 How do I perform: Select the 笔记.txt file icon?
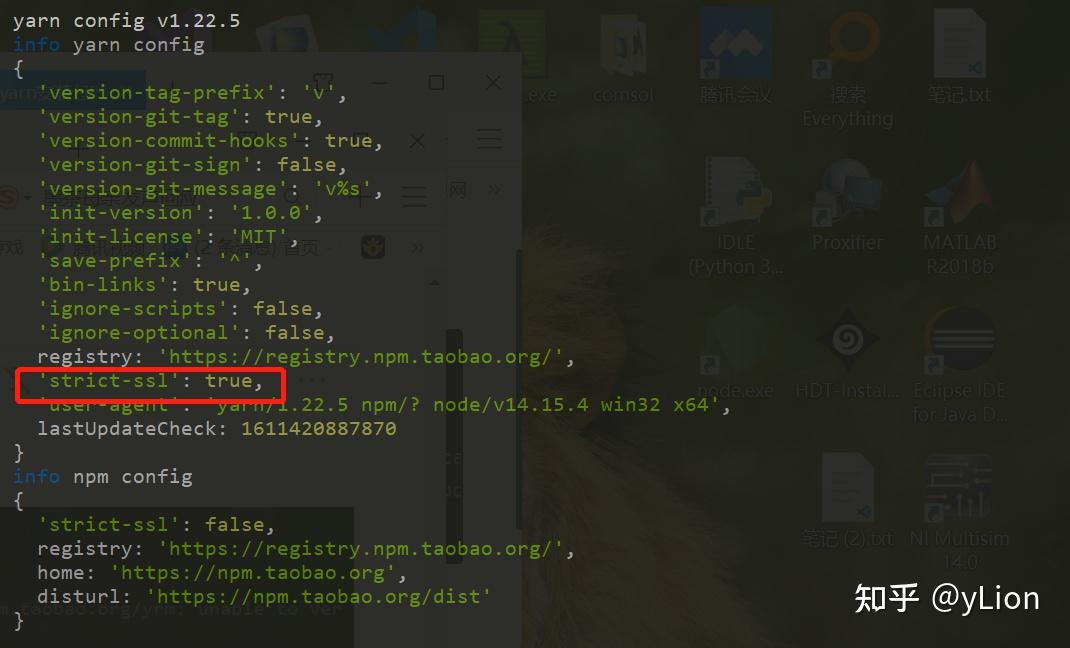(x=959, y=59)
